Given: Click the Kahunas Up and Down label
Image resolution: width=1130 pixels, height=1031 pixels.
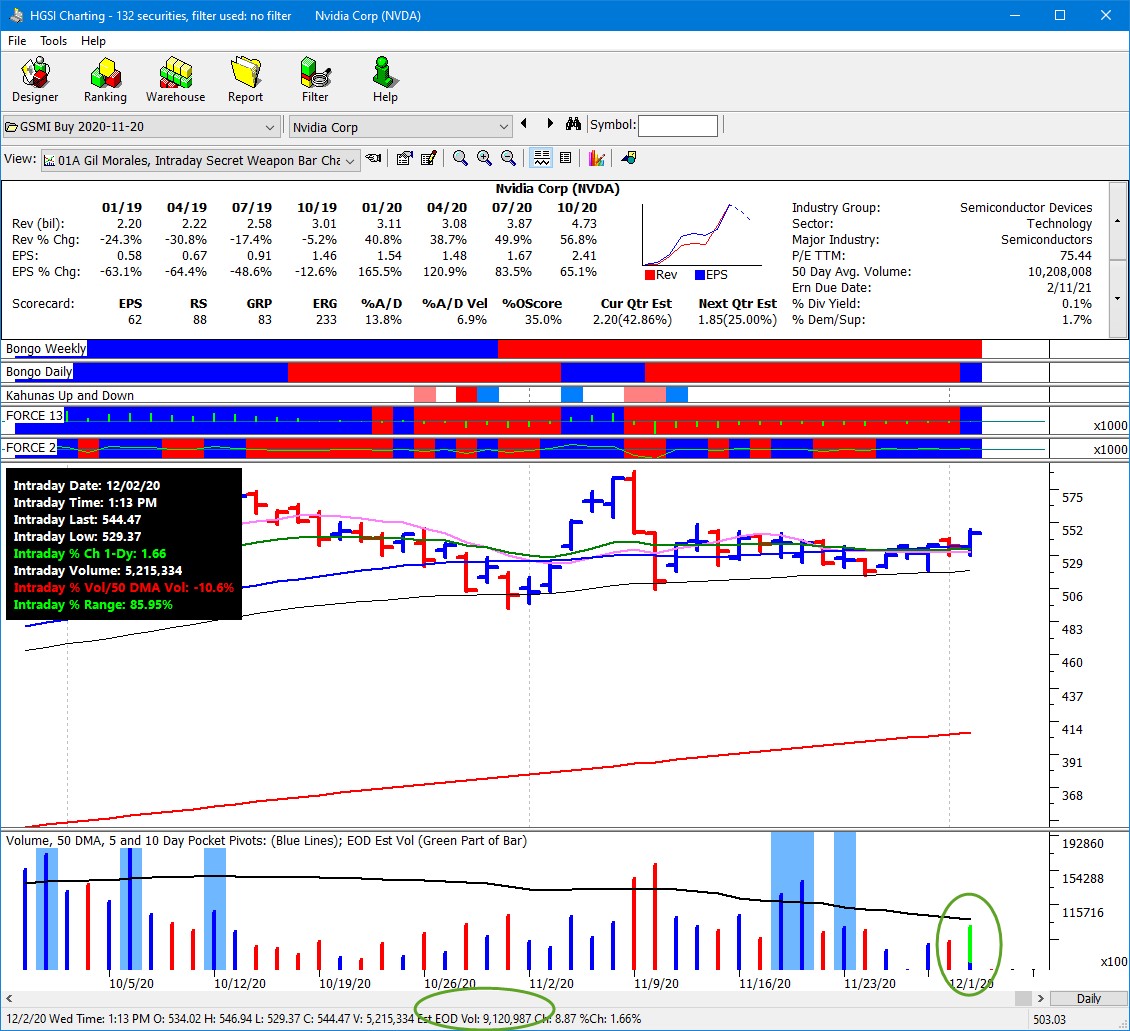Looking at the screenshot, I should 70,396.
